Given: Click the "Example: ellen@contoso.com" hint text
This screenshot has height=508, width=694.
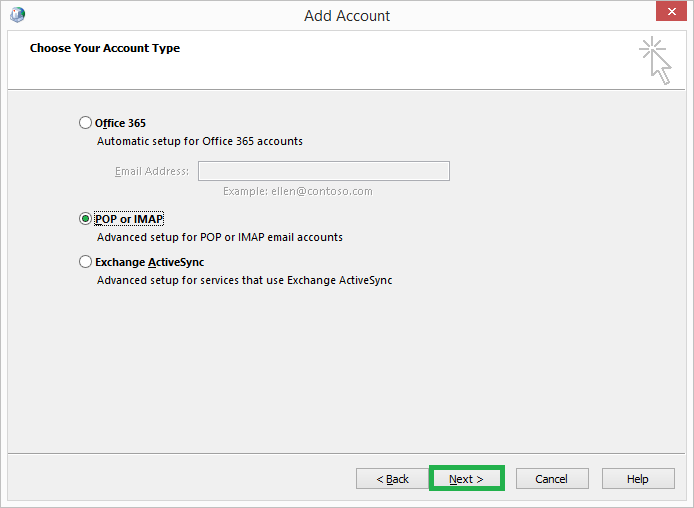Looking at the screenshot, I should click(298, 191).
